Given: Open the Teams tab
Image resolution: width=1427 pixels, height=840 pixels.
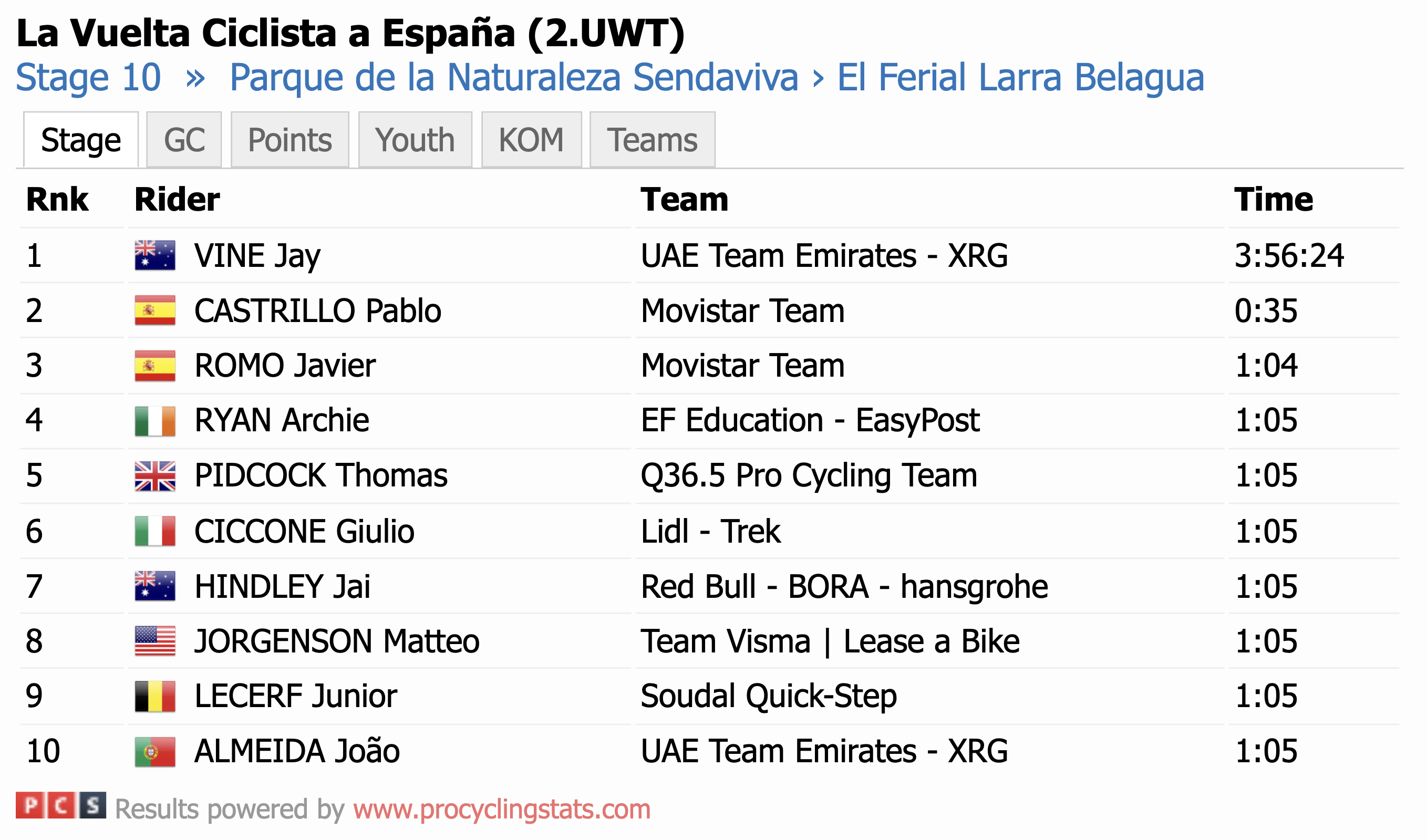Looking at the screenshot, I should (653, 140).
